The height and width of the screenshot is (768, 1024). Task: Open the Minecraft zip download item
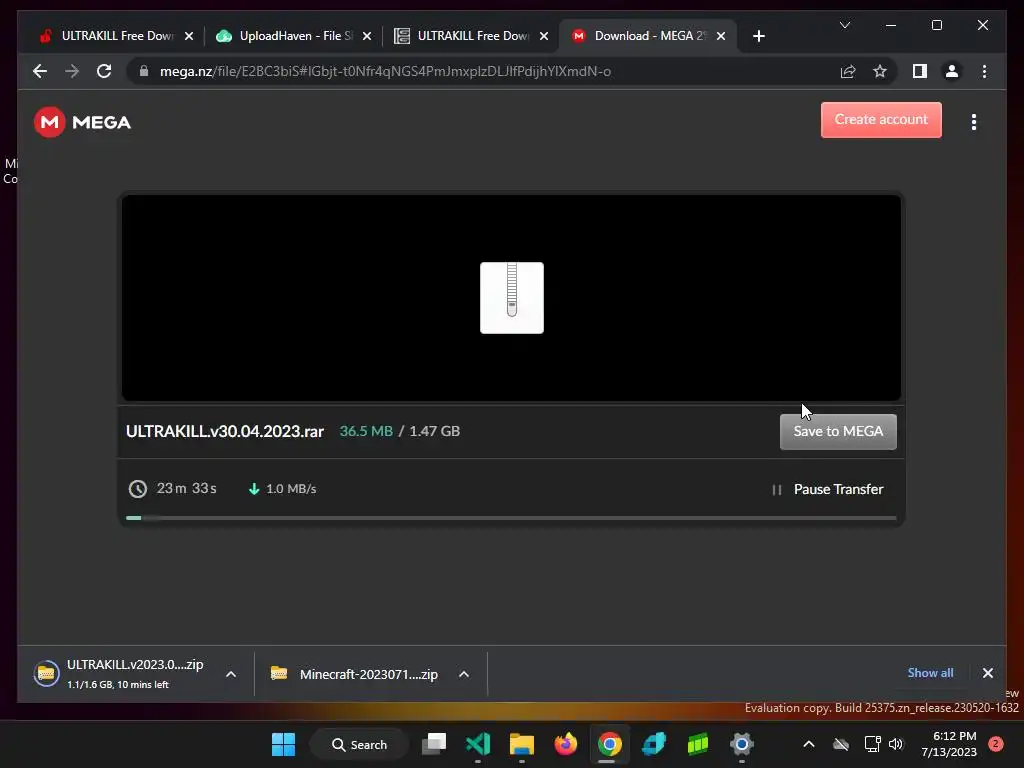pos(356,674)
